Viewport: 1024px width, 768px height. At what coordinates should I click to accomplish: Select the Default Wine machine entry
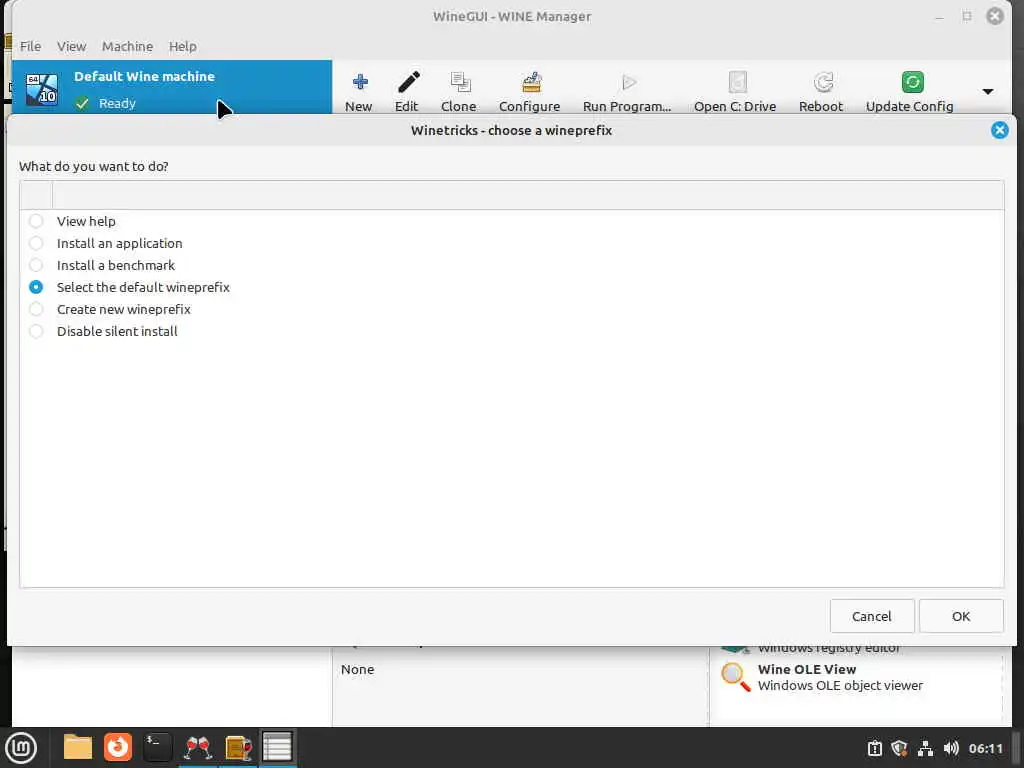172,89
